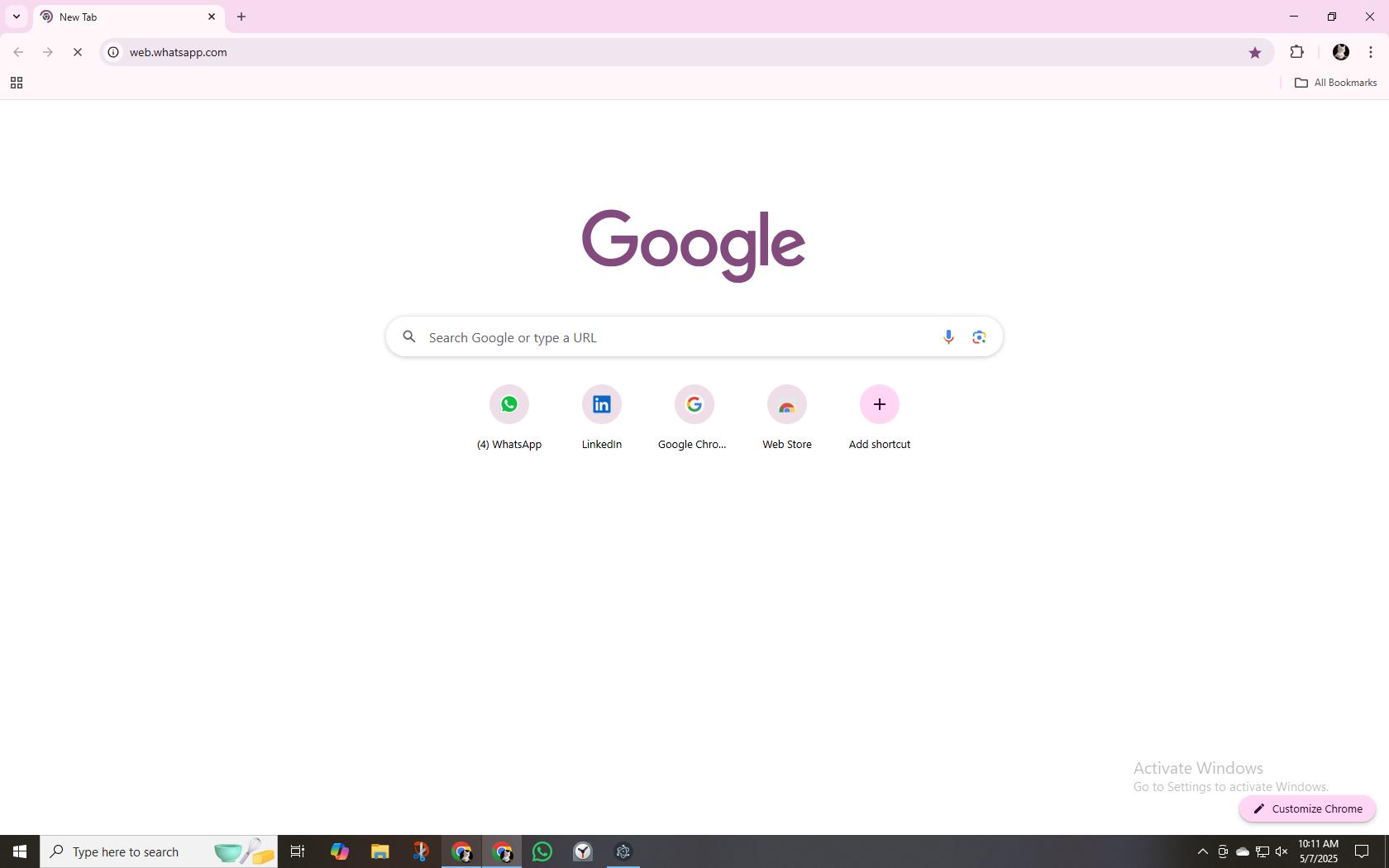The image size is (1389, 868).
Task: Start a voice search with the microphone
Action: click(948, 336)
